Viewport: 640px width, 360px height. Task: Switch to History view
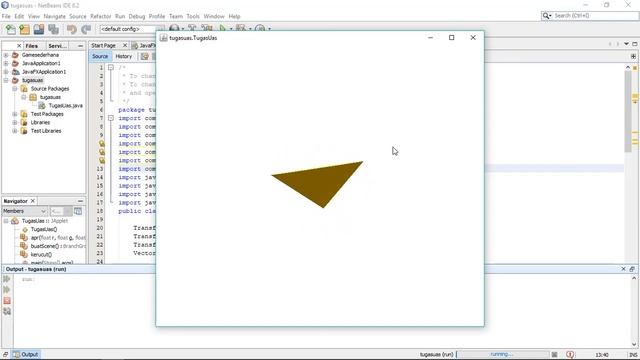coord(124,56)
